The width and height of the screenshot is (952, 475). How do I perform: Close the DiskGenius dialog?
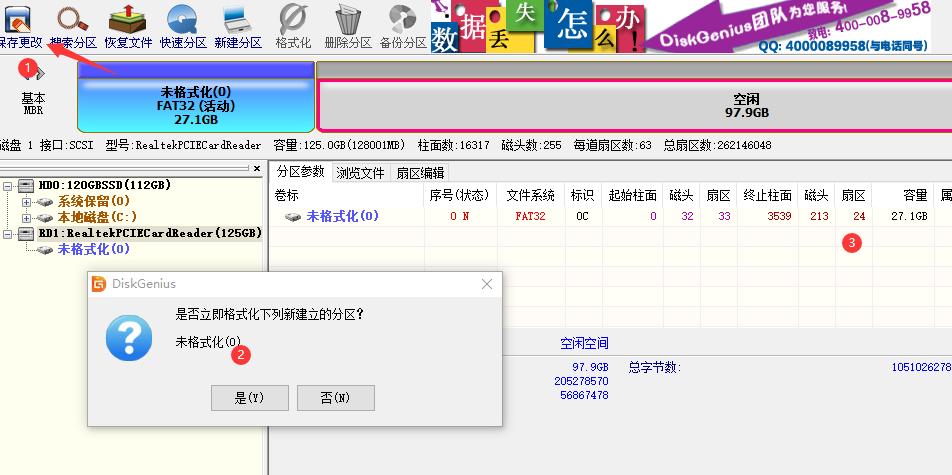[486, 284]
